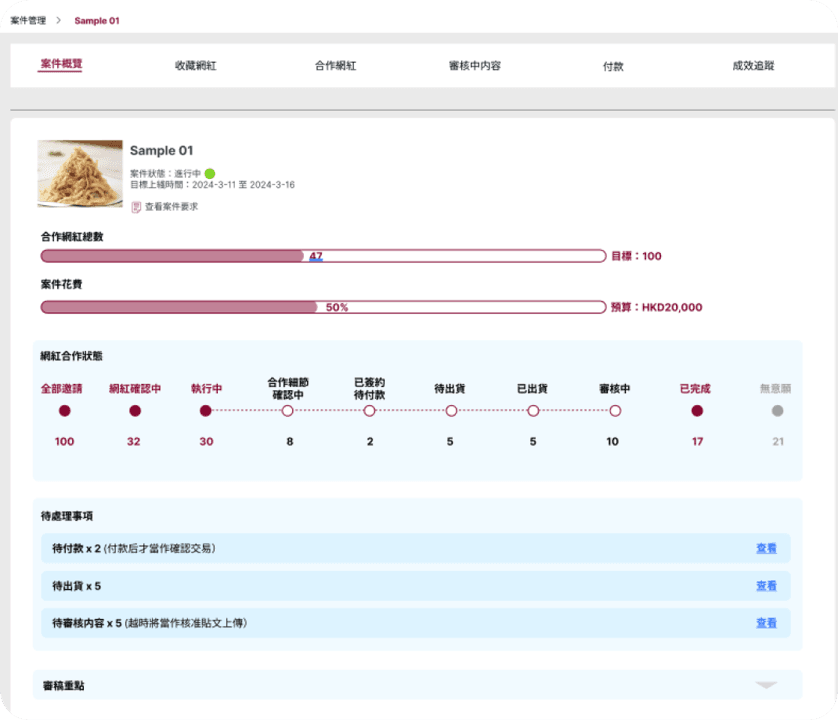Click the 已簽約待付款 hollow status dot

(369, 411)
